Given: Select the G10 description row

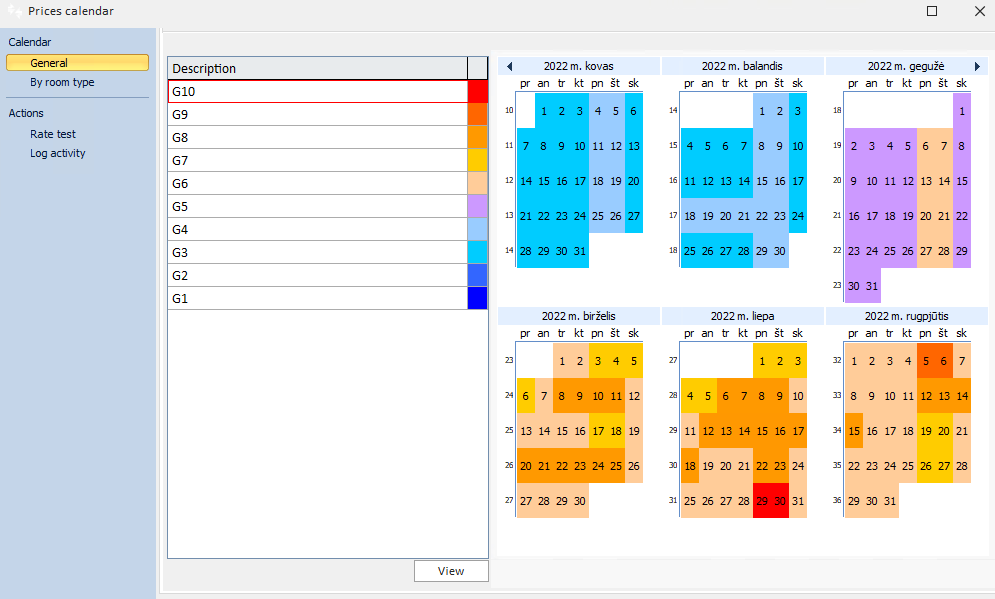Looking at the screenshot, I should pos(318,91).
